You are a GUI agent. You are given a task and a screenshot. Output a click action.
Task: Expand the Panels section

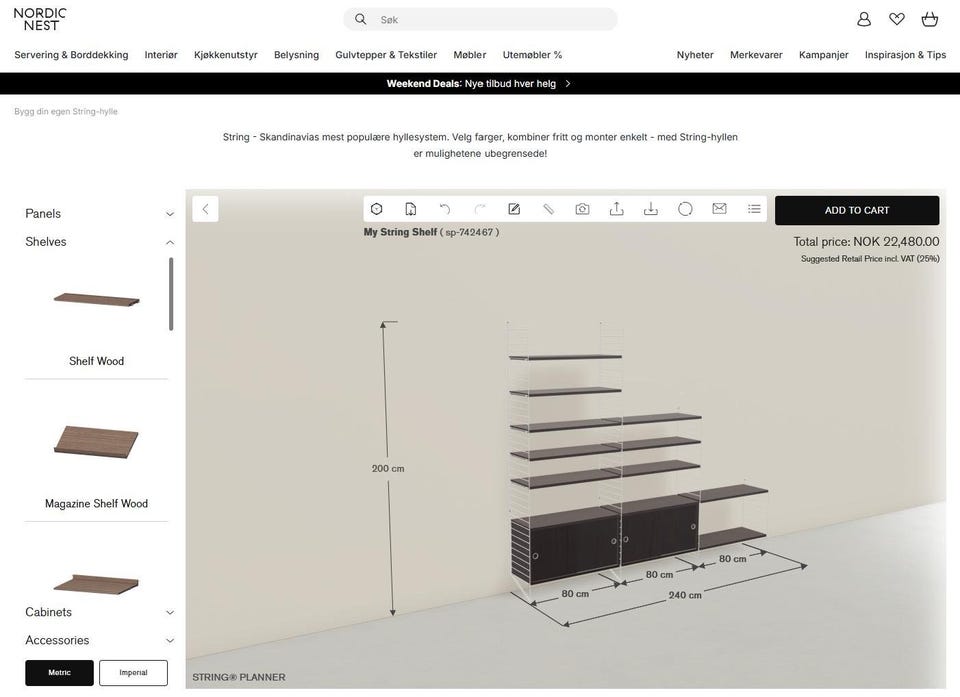(99, 213)
